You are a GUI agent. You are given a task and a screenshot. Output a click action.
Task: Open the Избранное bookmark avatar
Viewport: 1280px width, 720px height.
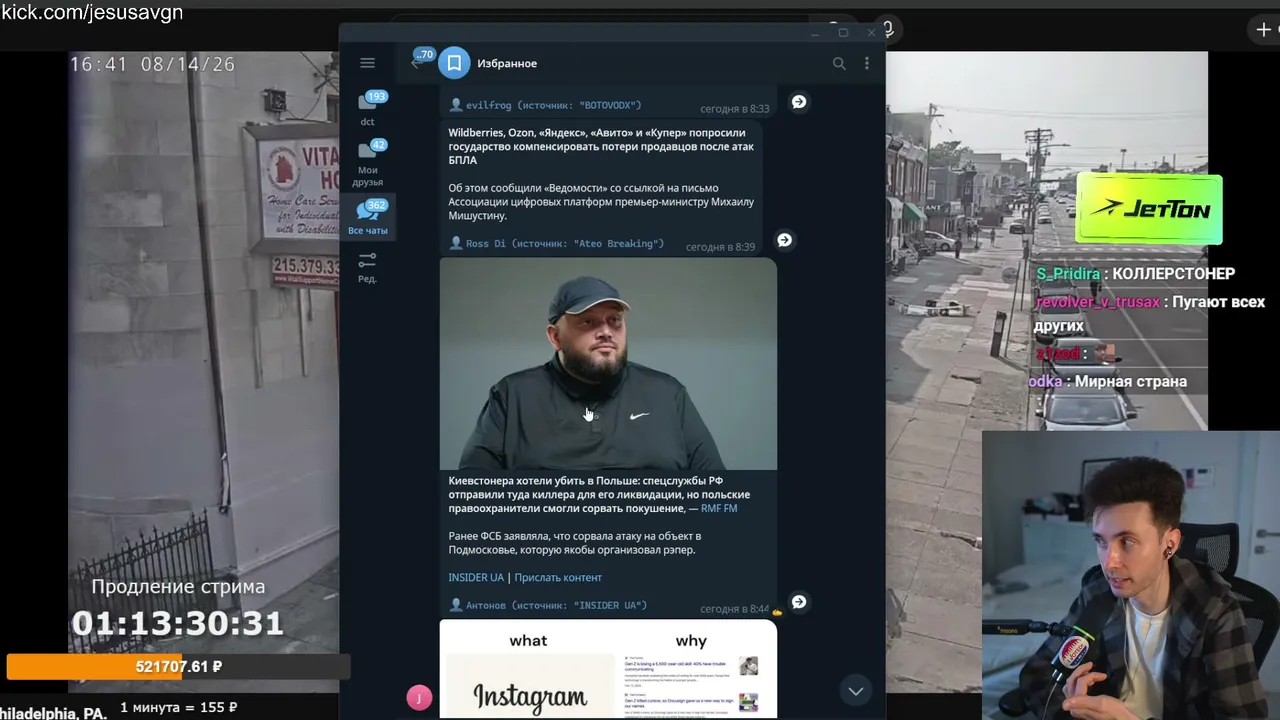[x=454, y=63]
